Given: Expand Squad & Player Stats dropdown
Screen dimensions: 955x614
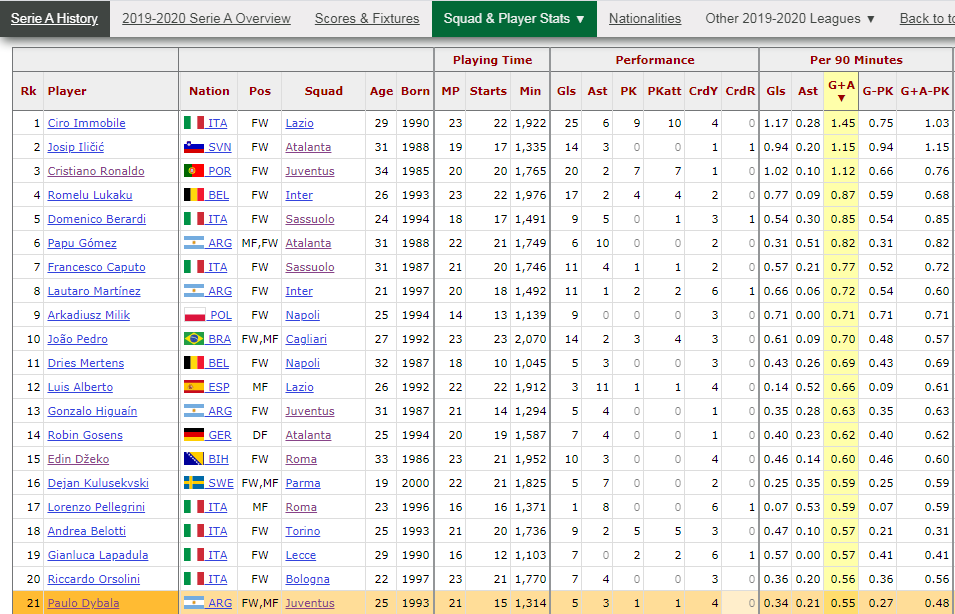Looking at the screenshot, I should click(x=514, y=18).
